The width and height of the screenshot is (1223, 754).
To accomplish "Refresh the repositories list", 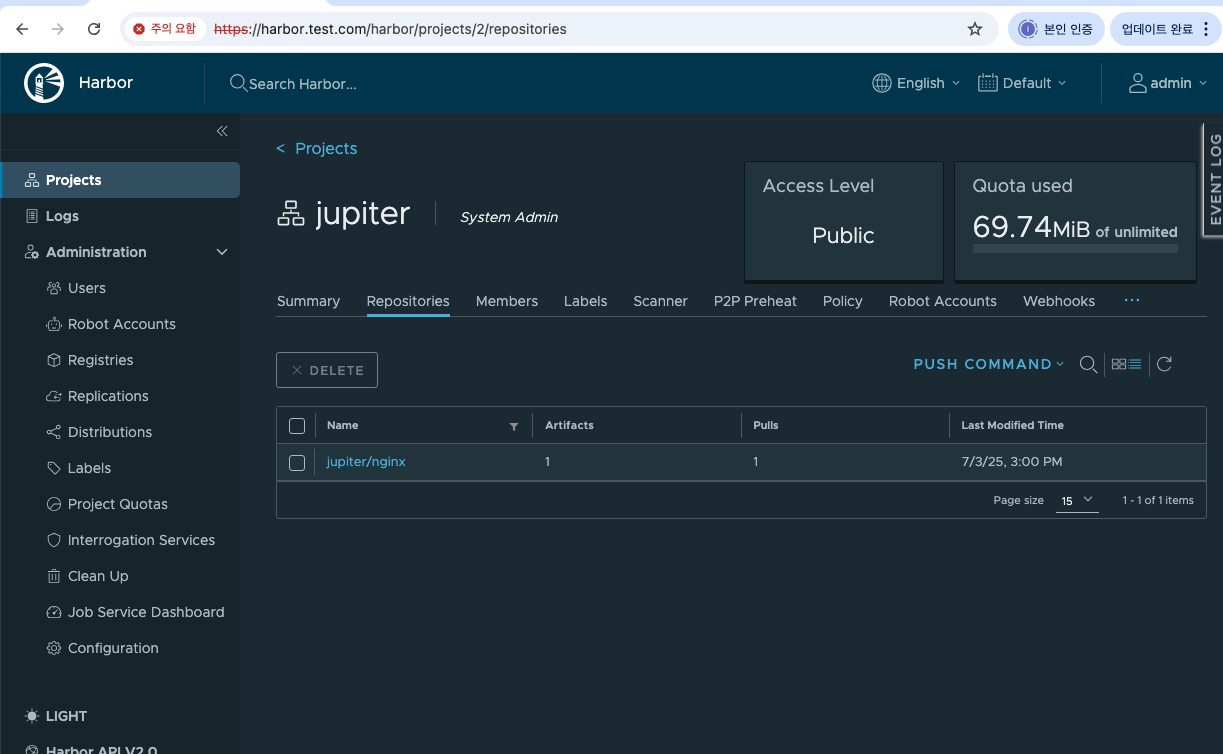I will coord(1164,364).
